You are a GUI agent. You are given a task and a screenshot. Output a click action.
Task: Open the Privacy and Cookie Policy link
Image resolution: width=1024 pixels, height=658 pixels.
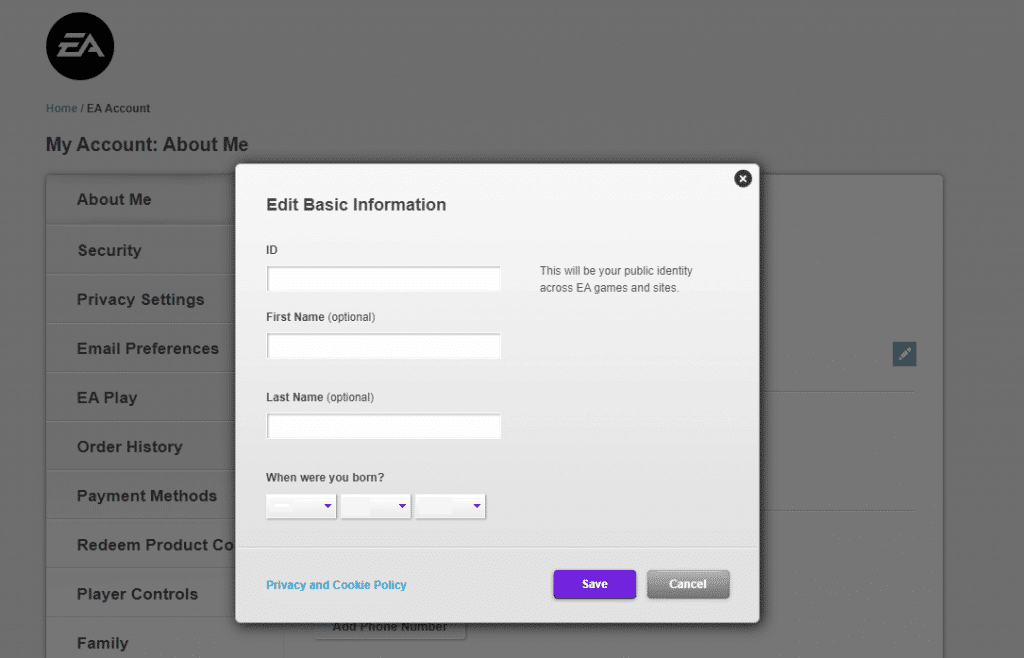336,585
